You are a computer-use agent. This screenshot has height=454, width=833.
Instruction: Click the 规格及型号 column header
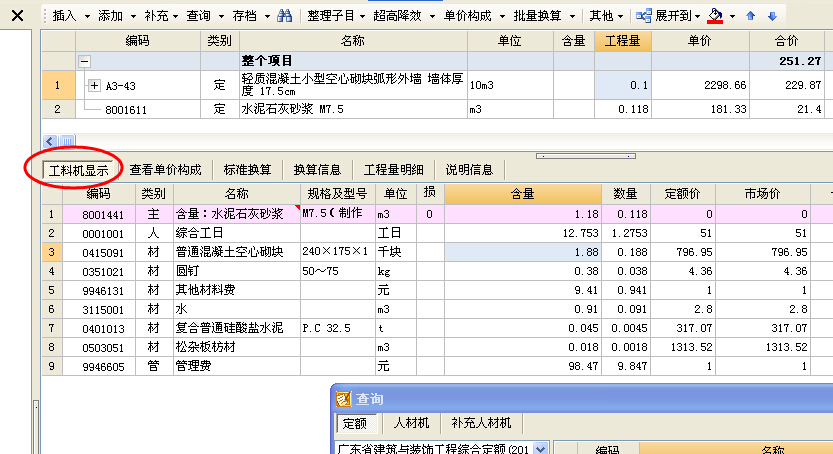coord(337,194)
